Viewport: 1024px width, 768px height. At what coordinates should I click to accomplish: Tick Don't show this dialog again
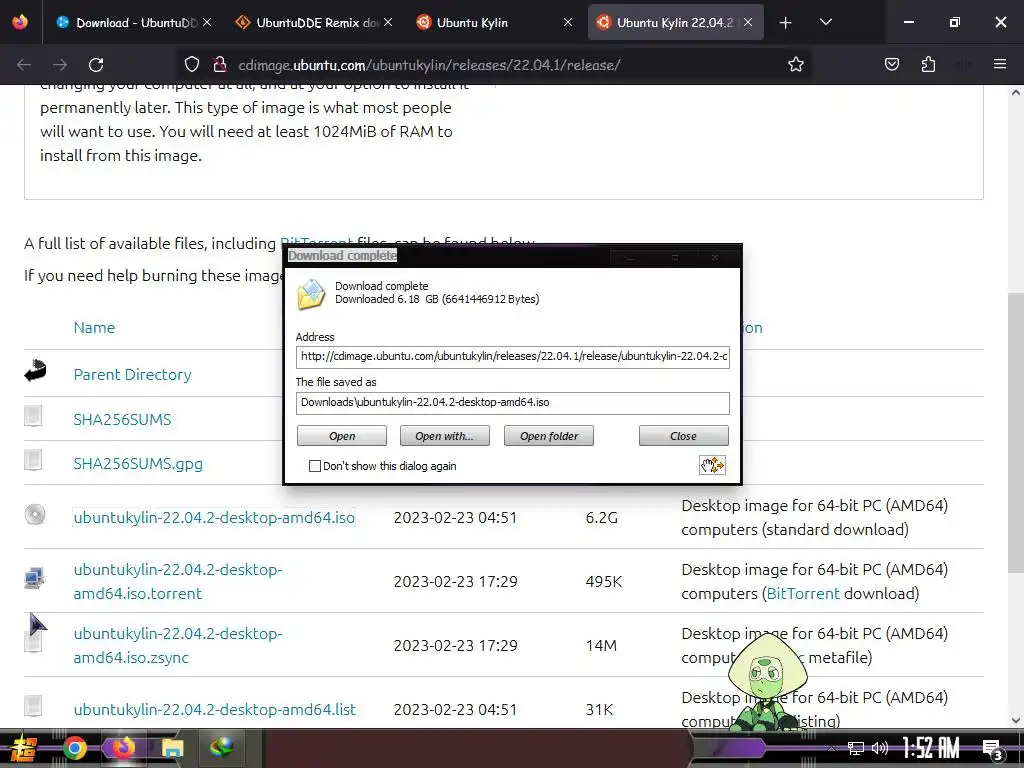point(315,466)
